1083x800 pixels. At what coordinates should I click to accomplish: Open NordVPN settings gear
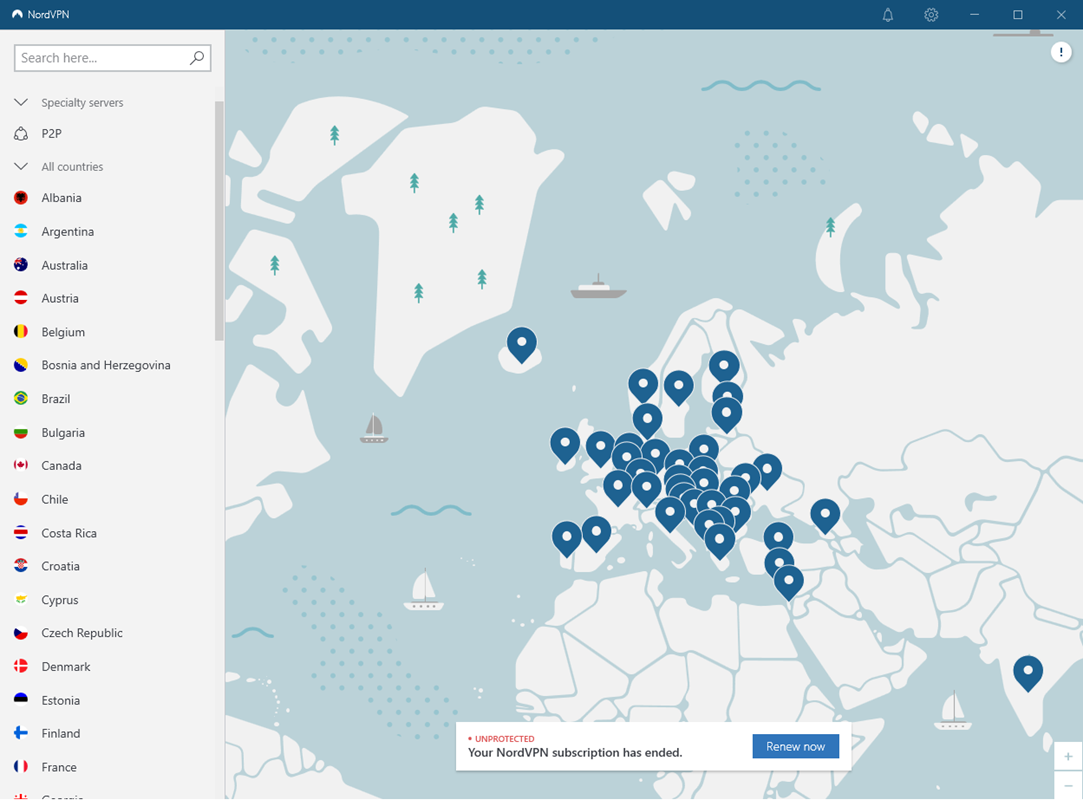coord(931,15)
